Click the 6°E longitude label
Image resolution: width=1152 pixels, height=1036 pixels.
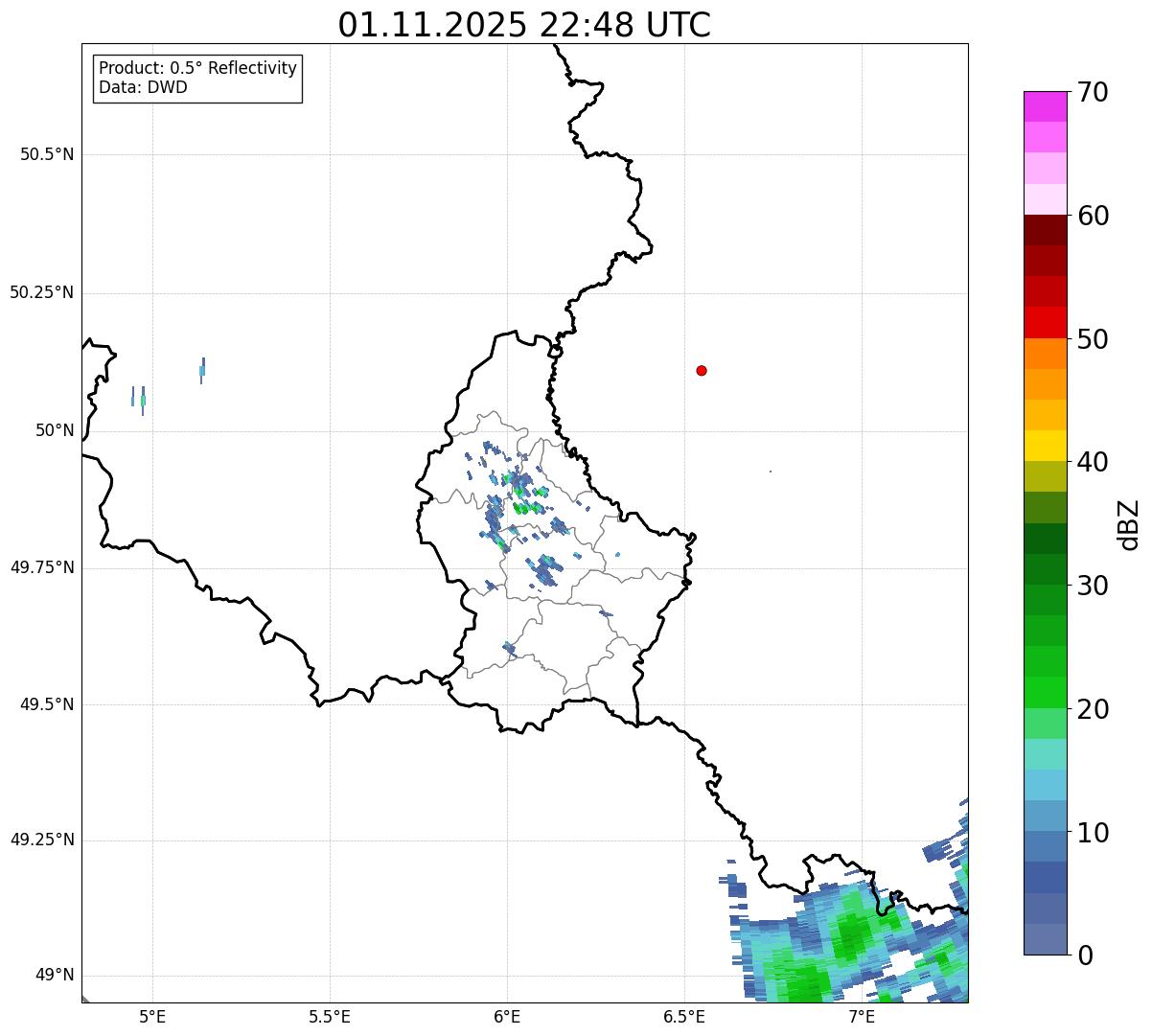point(507,1017)
